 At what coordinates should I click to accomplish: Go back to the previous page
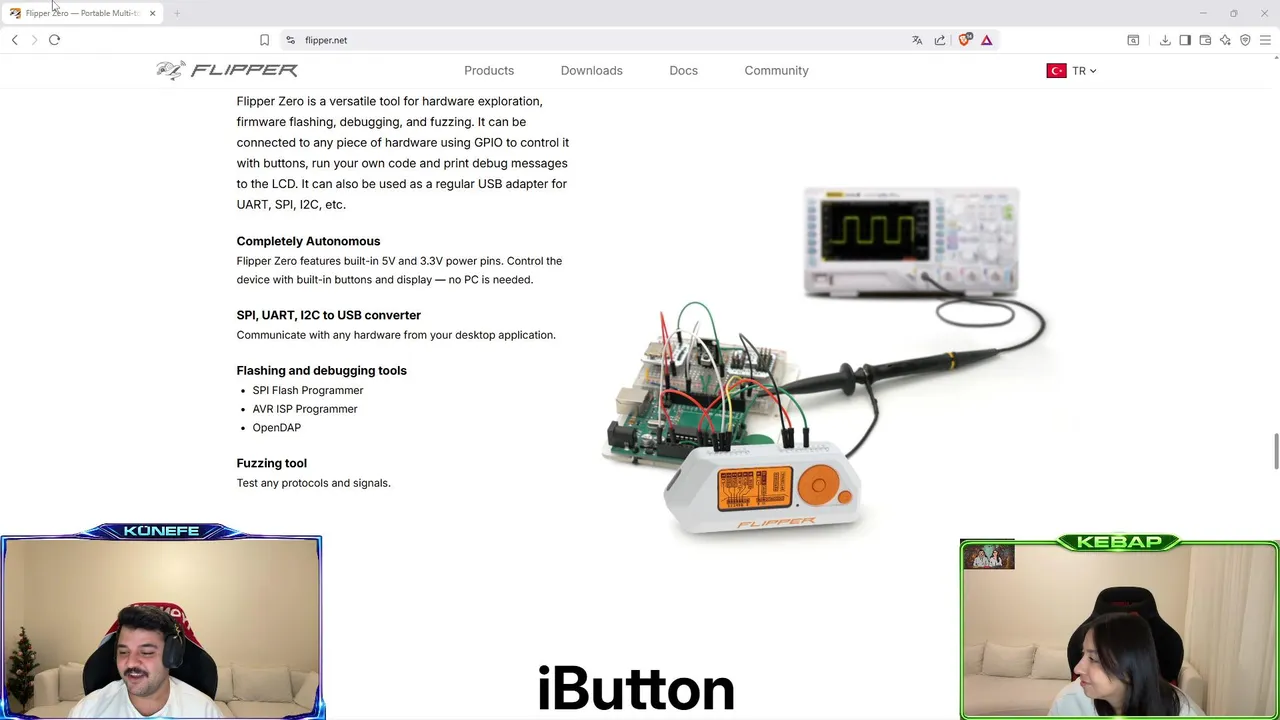pyautogui.click(x=14, y=40)
